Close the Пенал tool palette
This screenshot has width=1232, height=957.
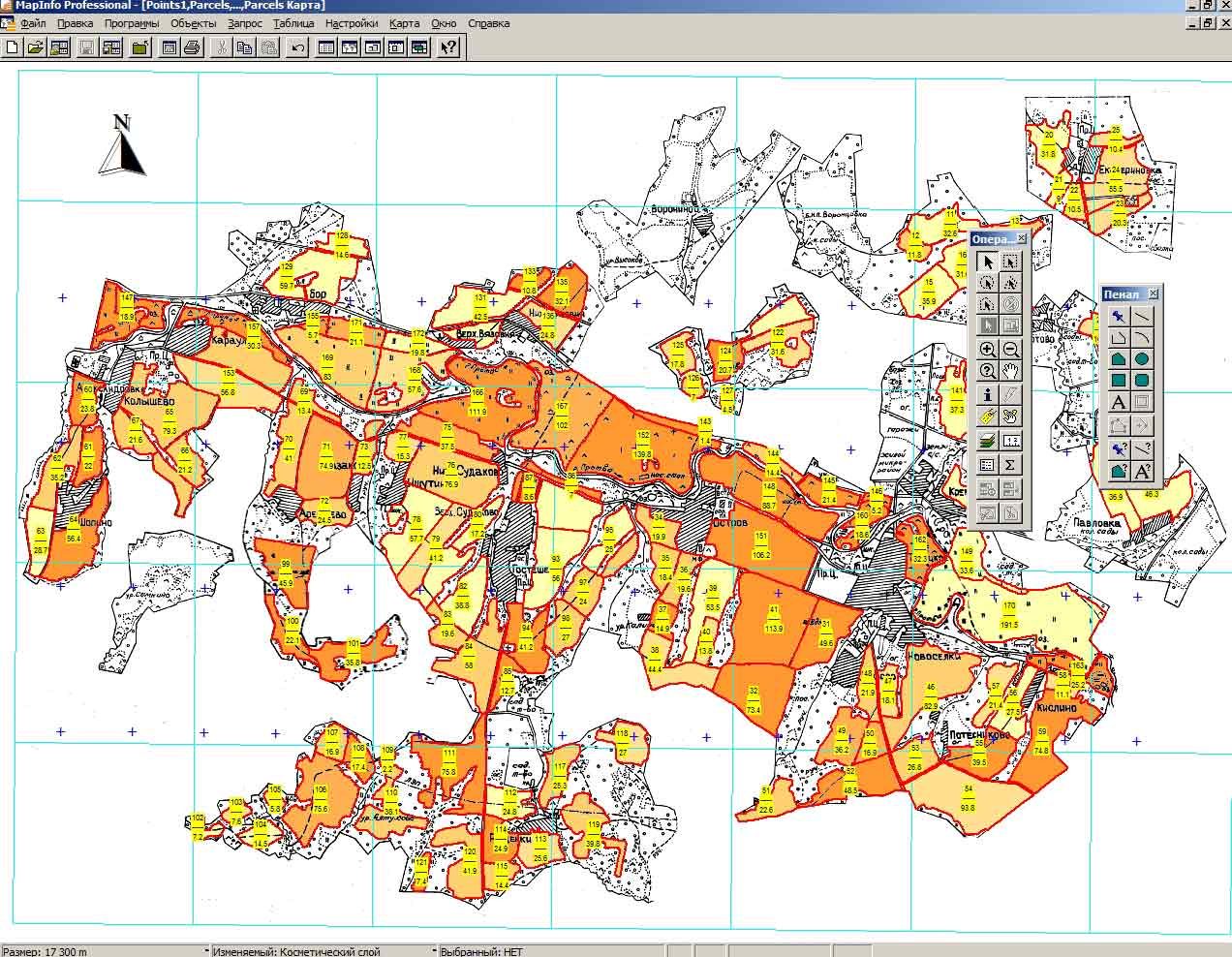(1153, 293)
